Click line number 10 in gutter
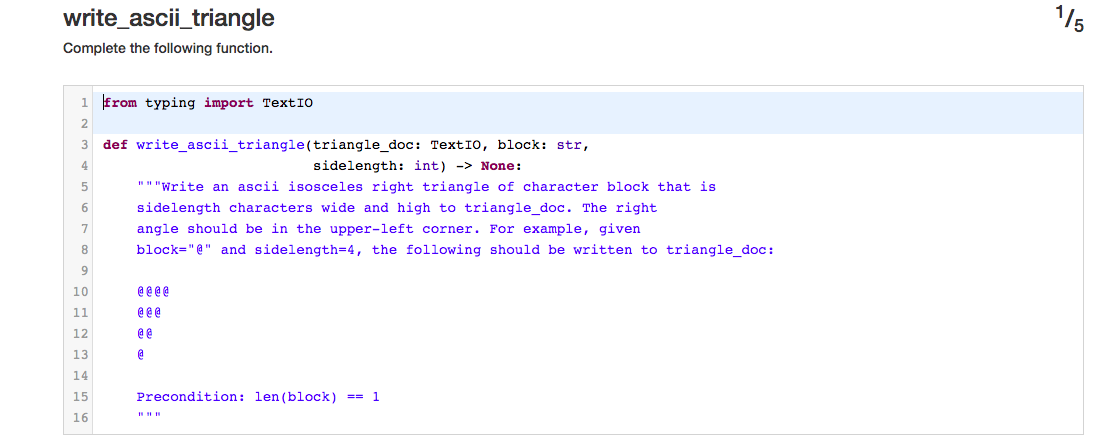 click(x=81, y=292)
